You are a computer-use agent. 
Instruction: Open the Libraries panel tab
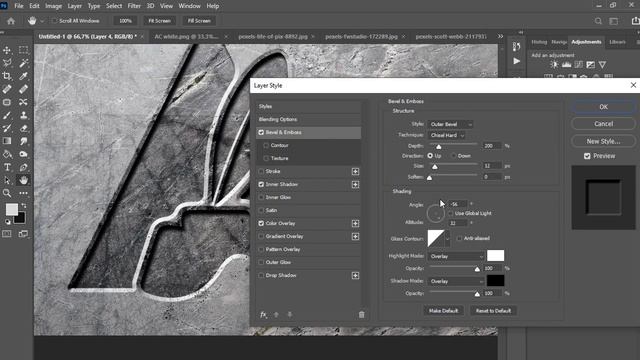pyautogui.click(x=617, y=42)
